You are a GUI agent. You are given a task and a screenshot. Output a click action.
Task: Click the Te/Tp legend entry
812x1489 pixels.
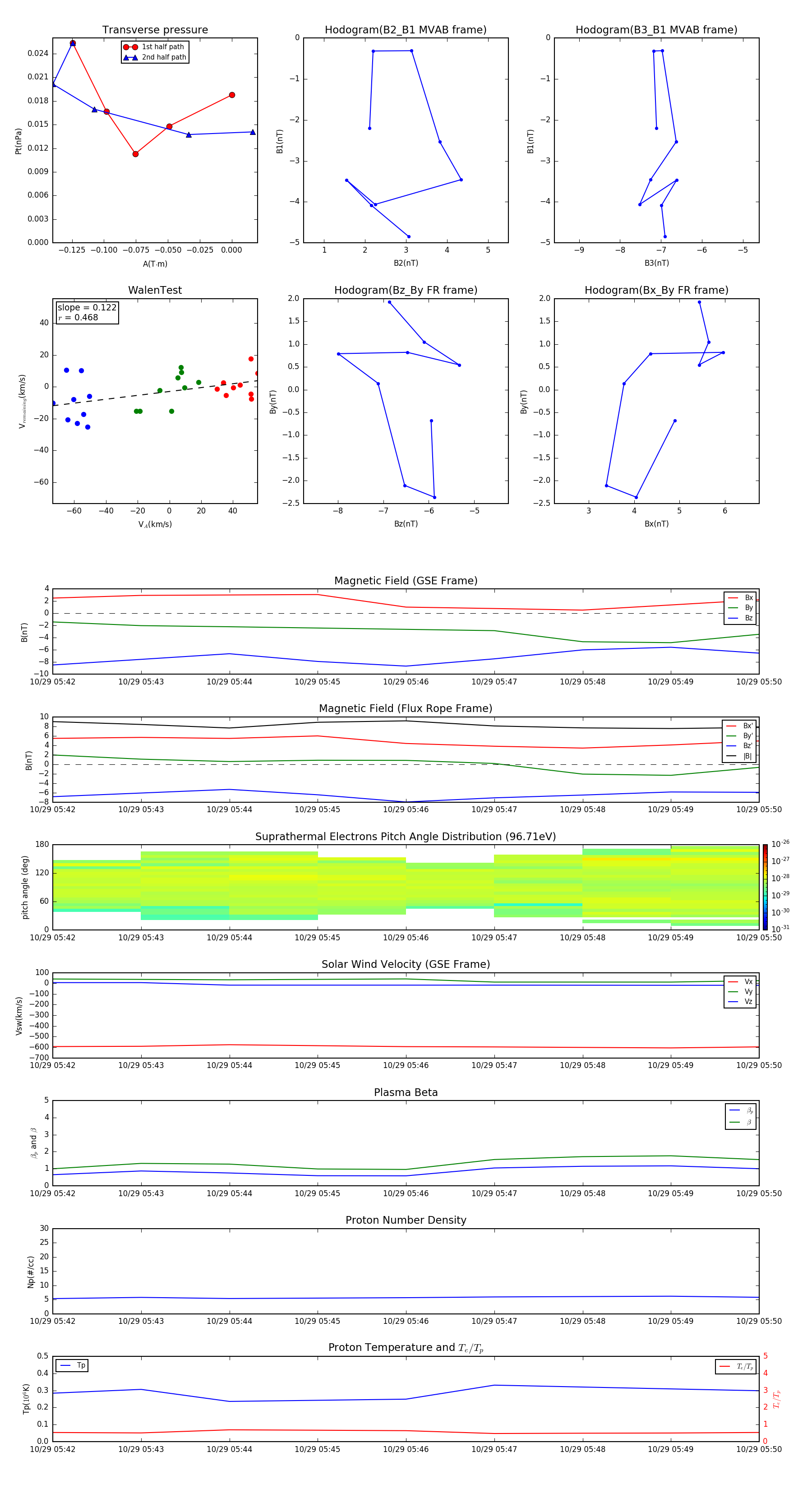click(736, 1366)
